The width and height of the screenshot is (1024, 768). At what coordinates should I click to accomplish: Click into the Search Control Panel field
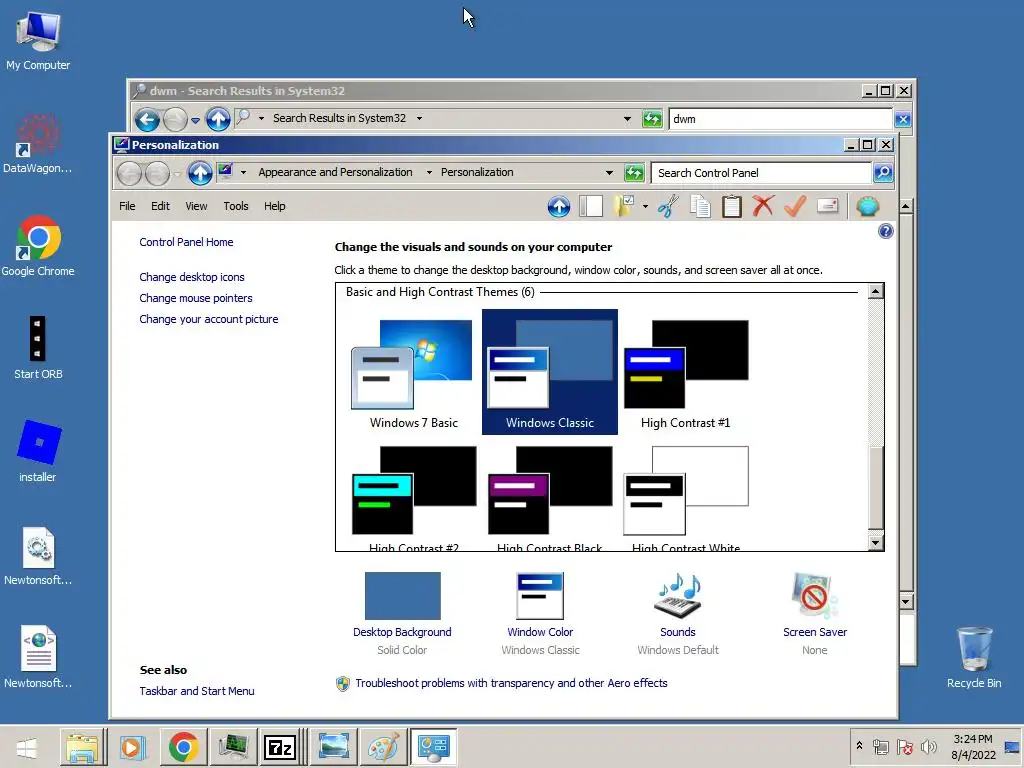(761, 173)
